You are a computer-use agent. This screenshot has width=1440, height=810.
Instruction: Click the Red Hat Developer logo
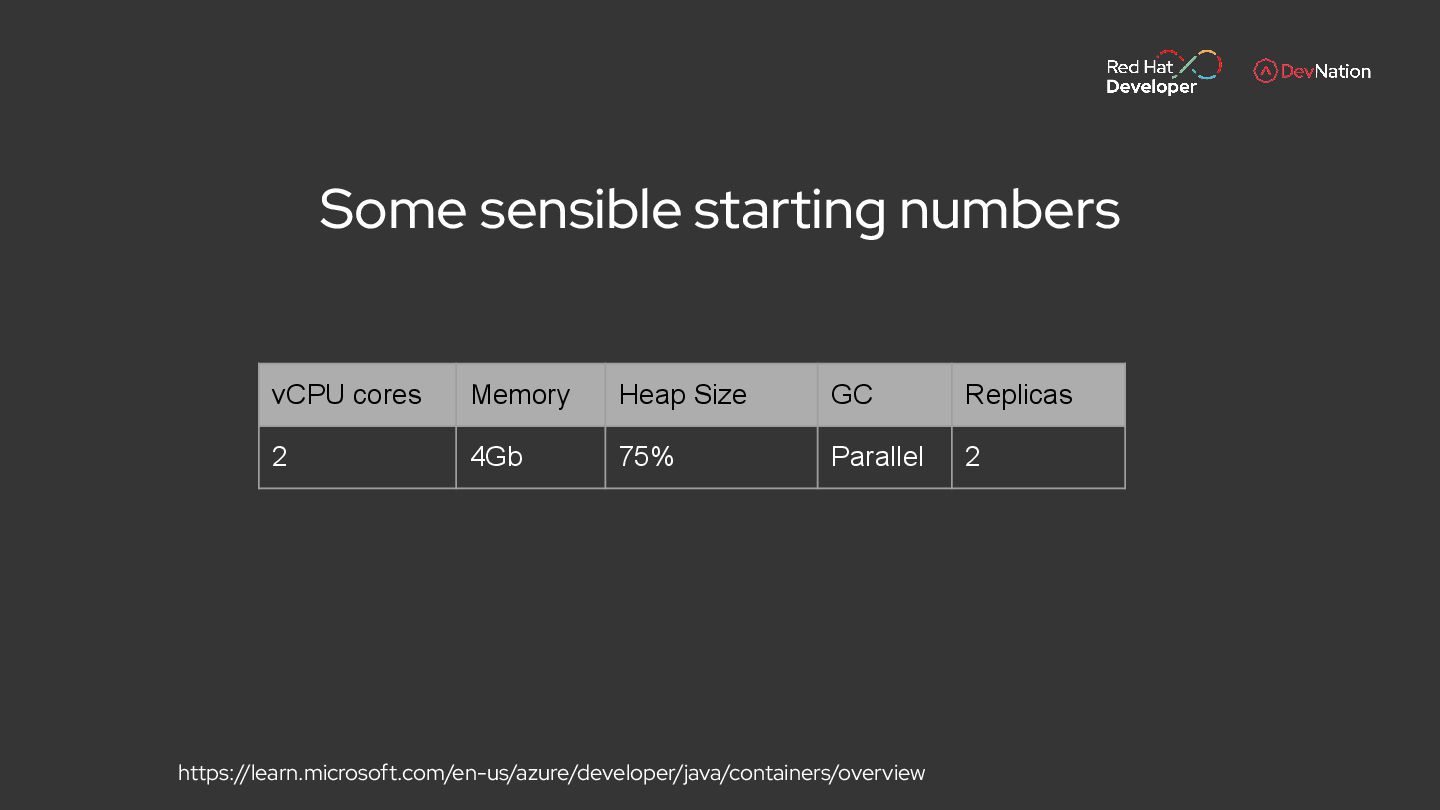tap(1162, 73)
